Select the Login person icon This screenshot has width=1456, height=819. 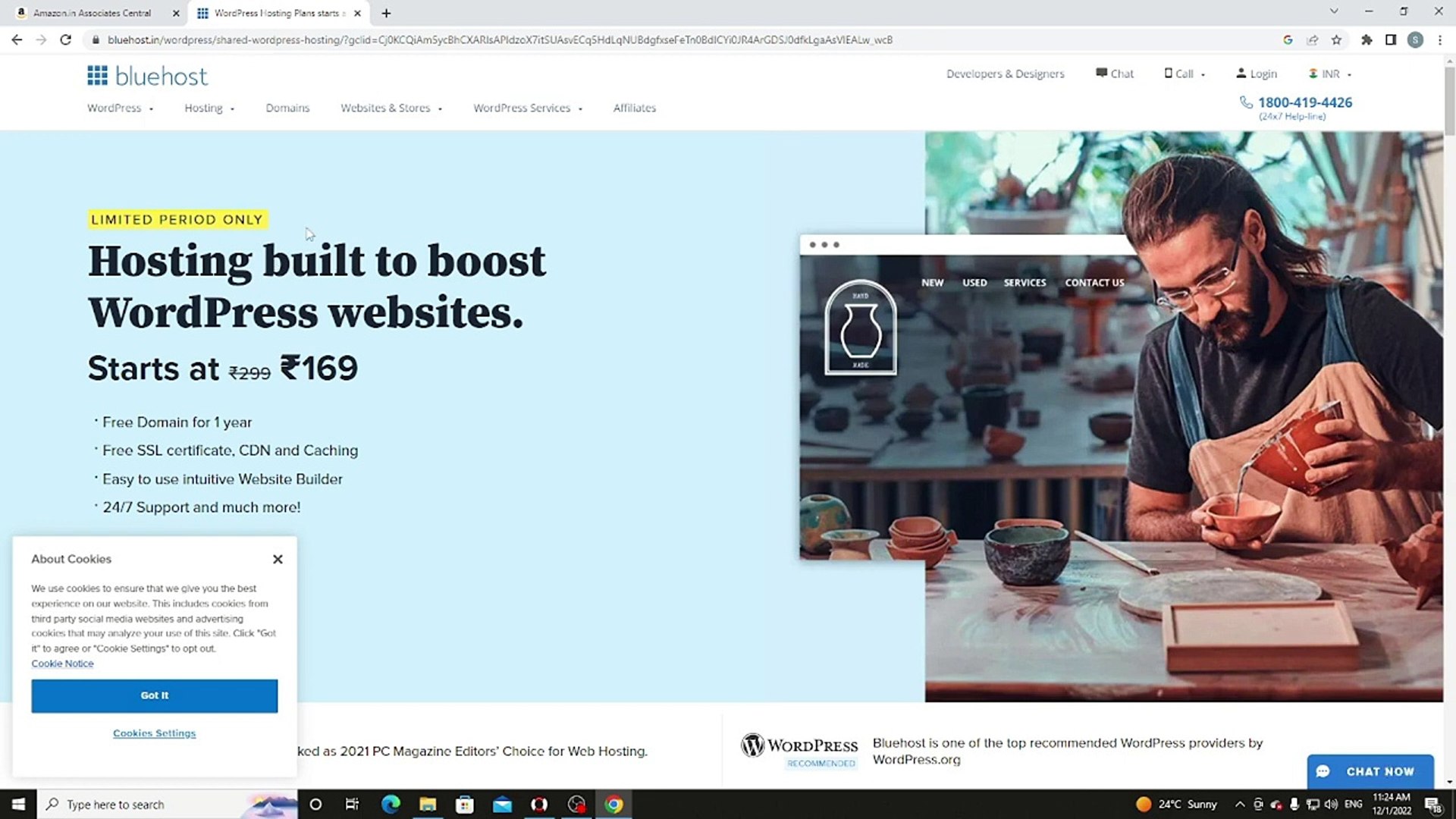[1241, 74]
